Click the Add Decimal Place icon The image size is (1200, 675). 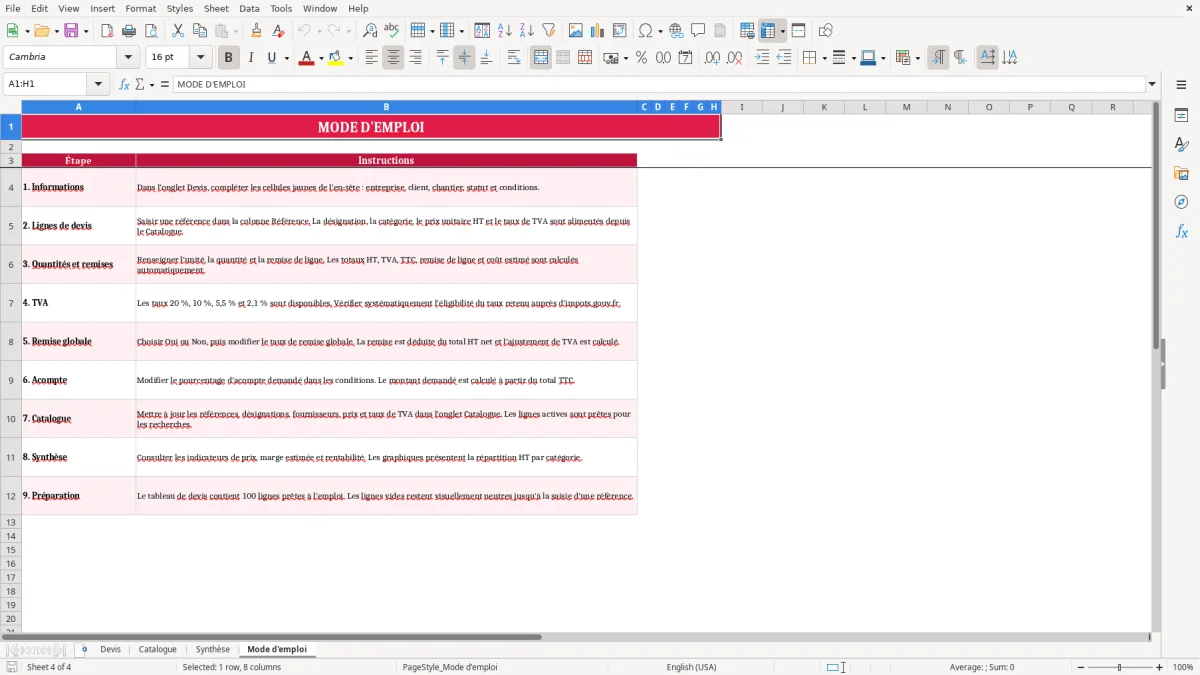click(x=712, y=58)
